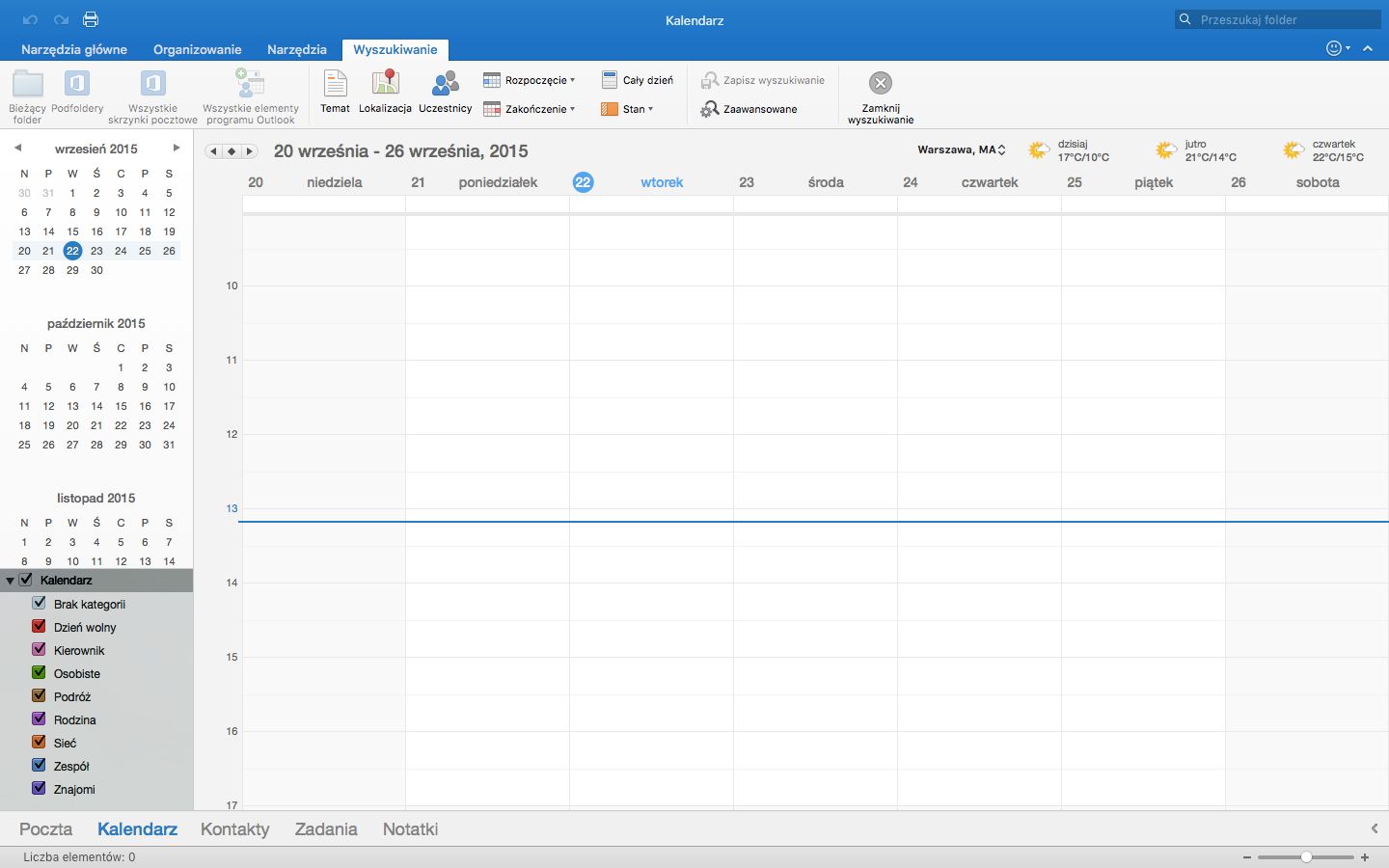Click the Przeszukaj folder search field
The image size is (1389, 868).
[x=1278, y=19]
